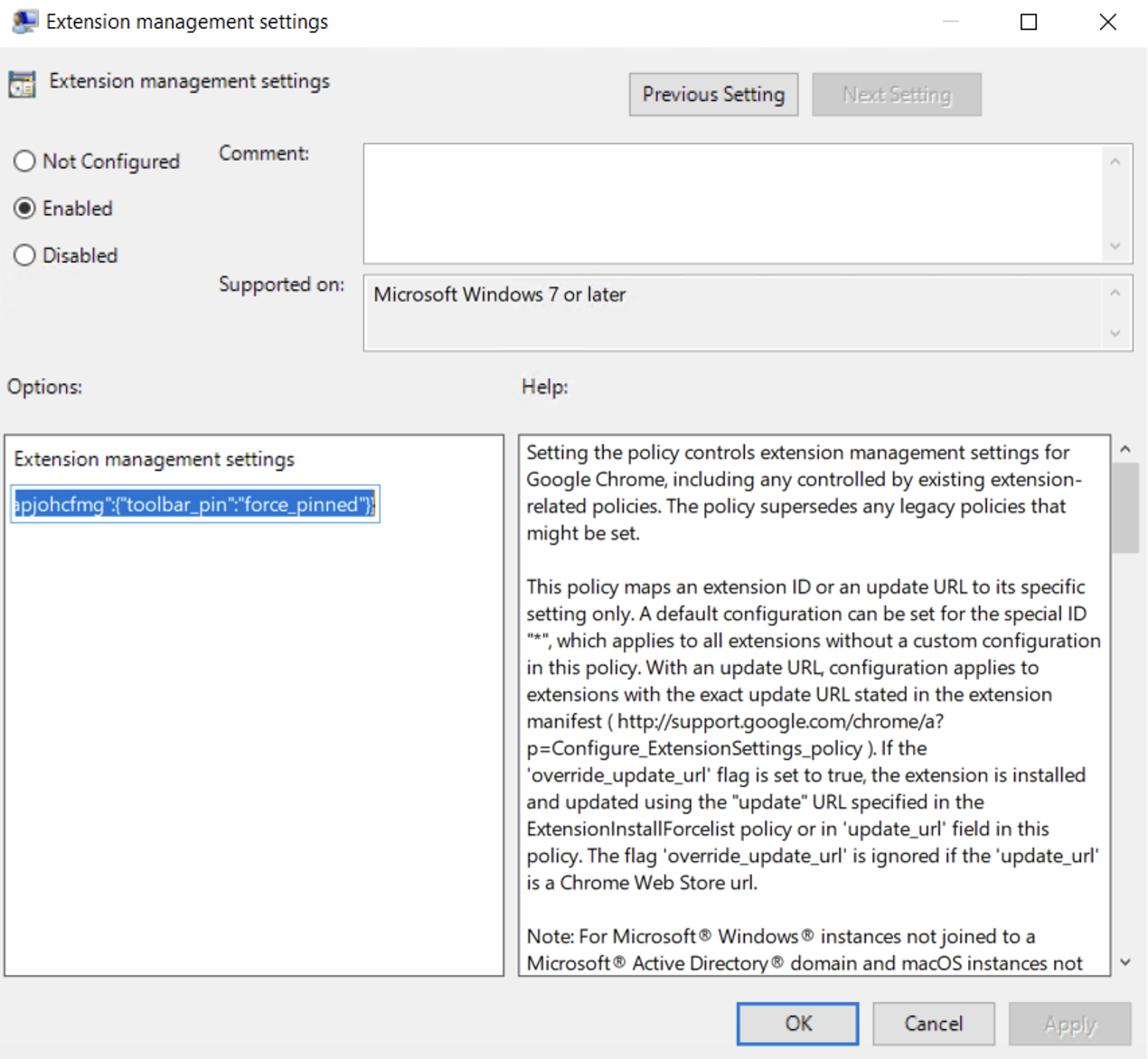Click the Help panel scroll-up arrow
The height and width of the screenshot is (1059, 1148).
click(x=1125, y=449)
